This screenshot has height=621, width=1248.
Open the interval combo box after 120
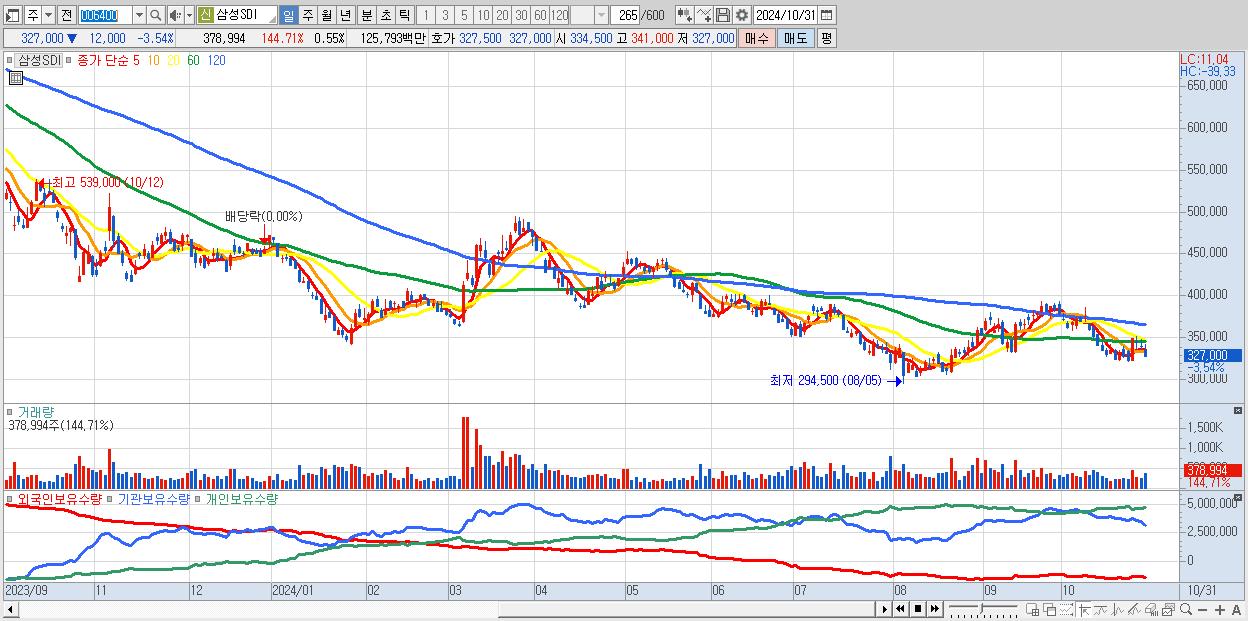click(589, 15)
